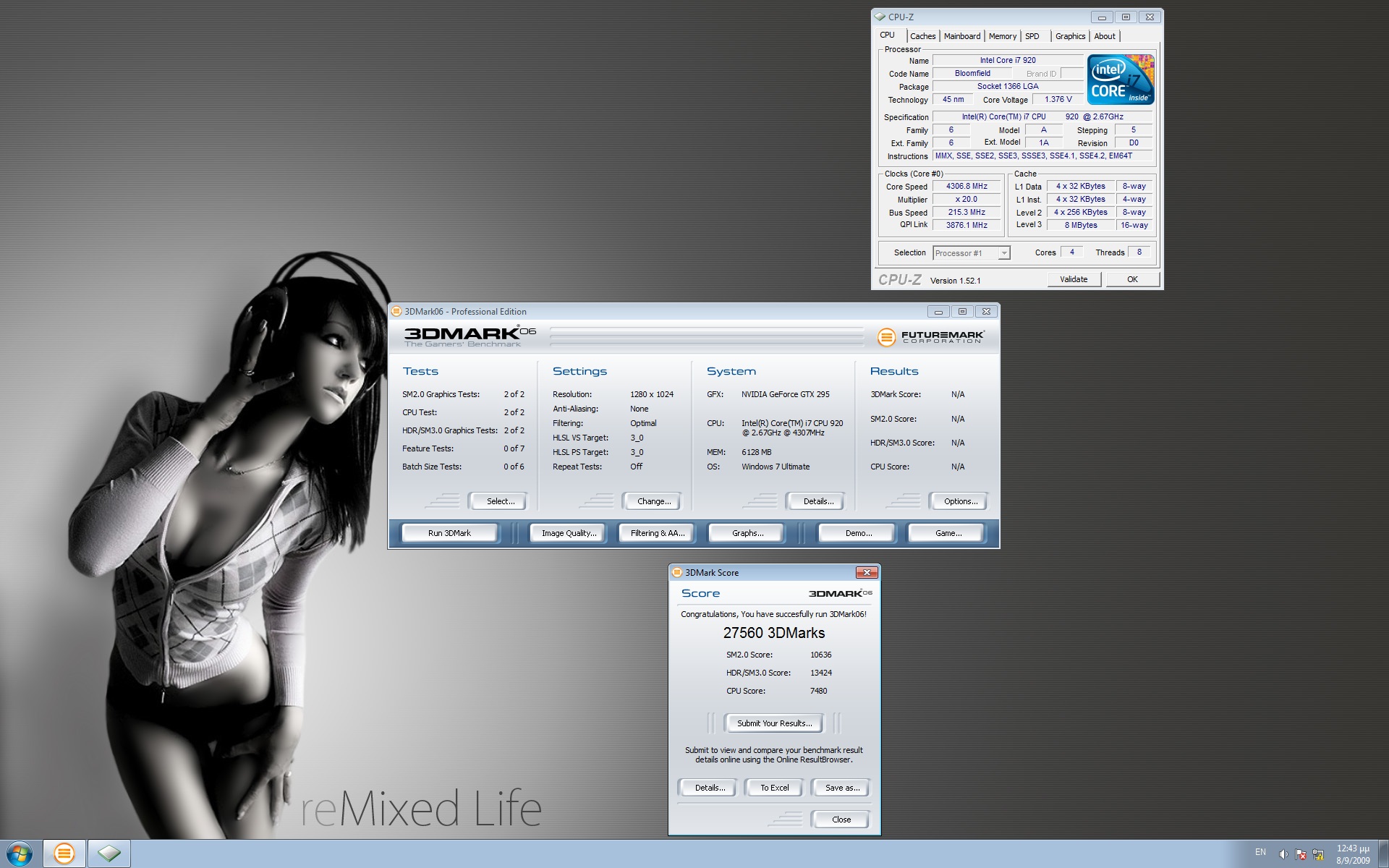
Task: Click Submit Your Results... button
Action: tap(774, 723)
